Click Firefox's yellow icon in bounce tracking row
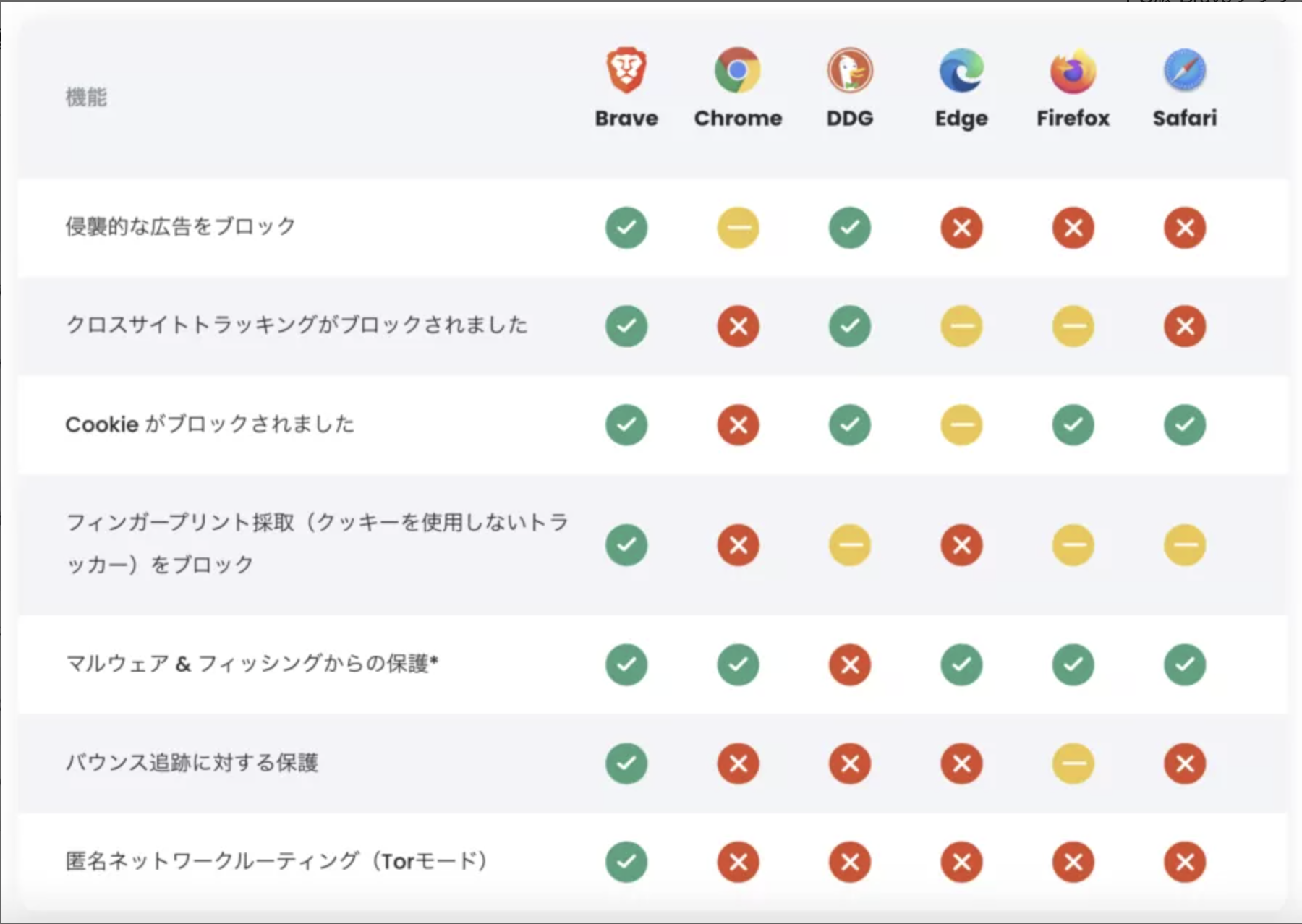The height and width of the screenshot is (924, 1302). point(1073,763)
